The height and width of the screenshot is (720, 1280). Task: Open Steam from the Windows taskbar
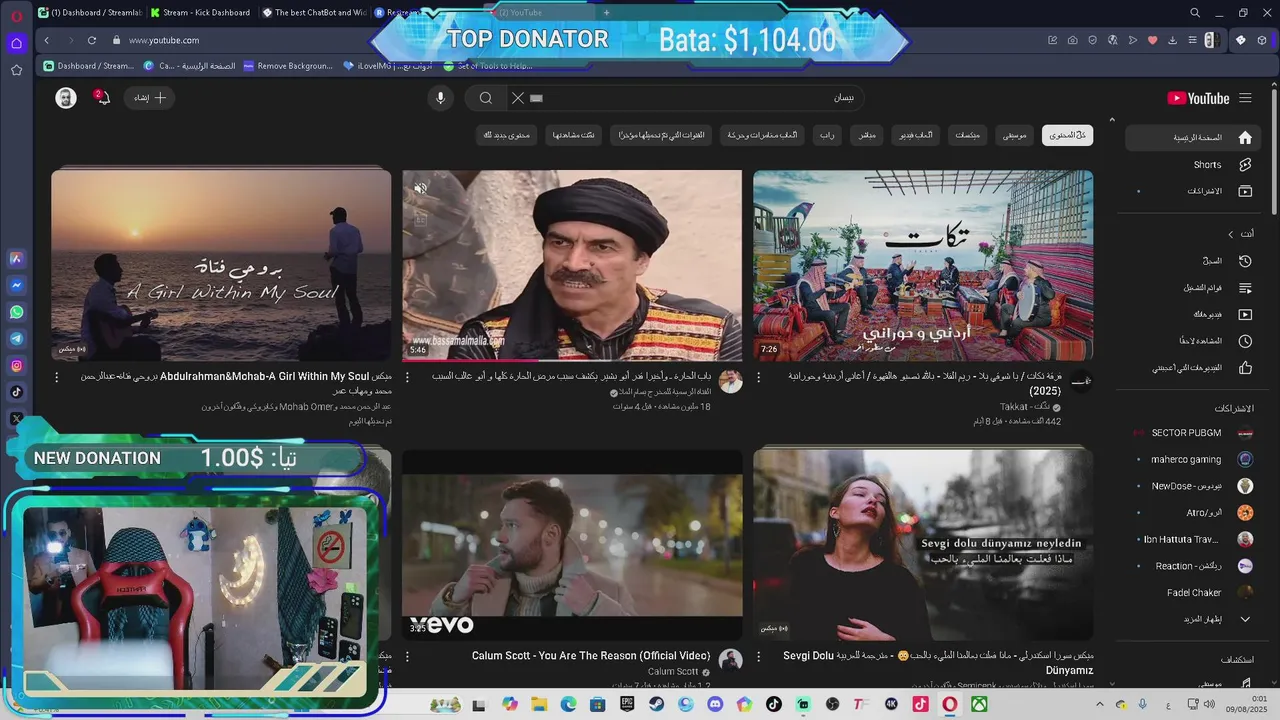[656, 704]
